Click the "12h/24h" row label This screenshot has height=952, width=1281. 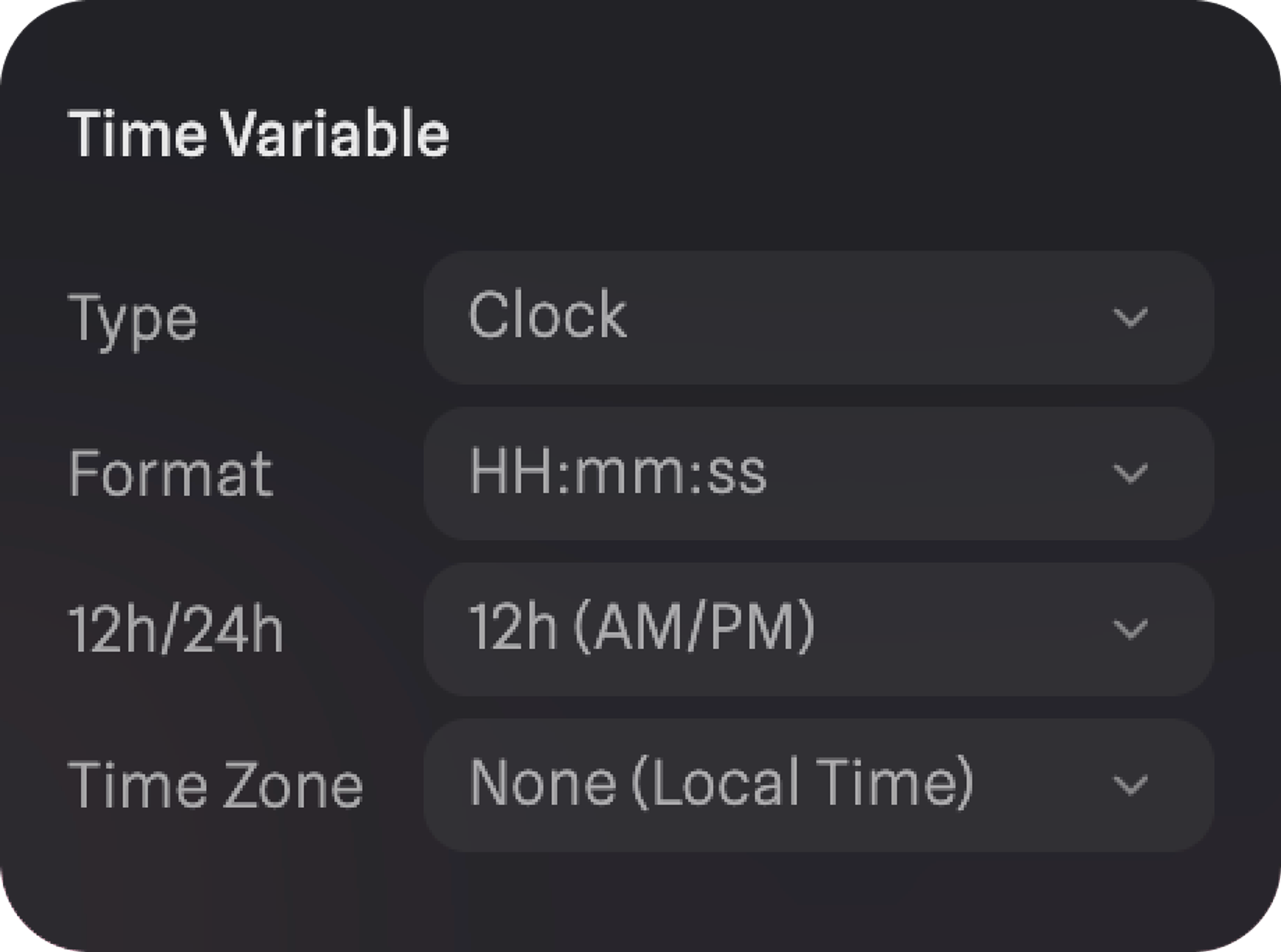tap(175, 630)
